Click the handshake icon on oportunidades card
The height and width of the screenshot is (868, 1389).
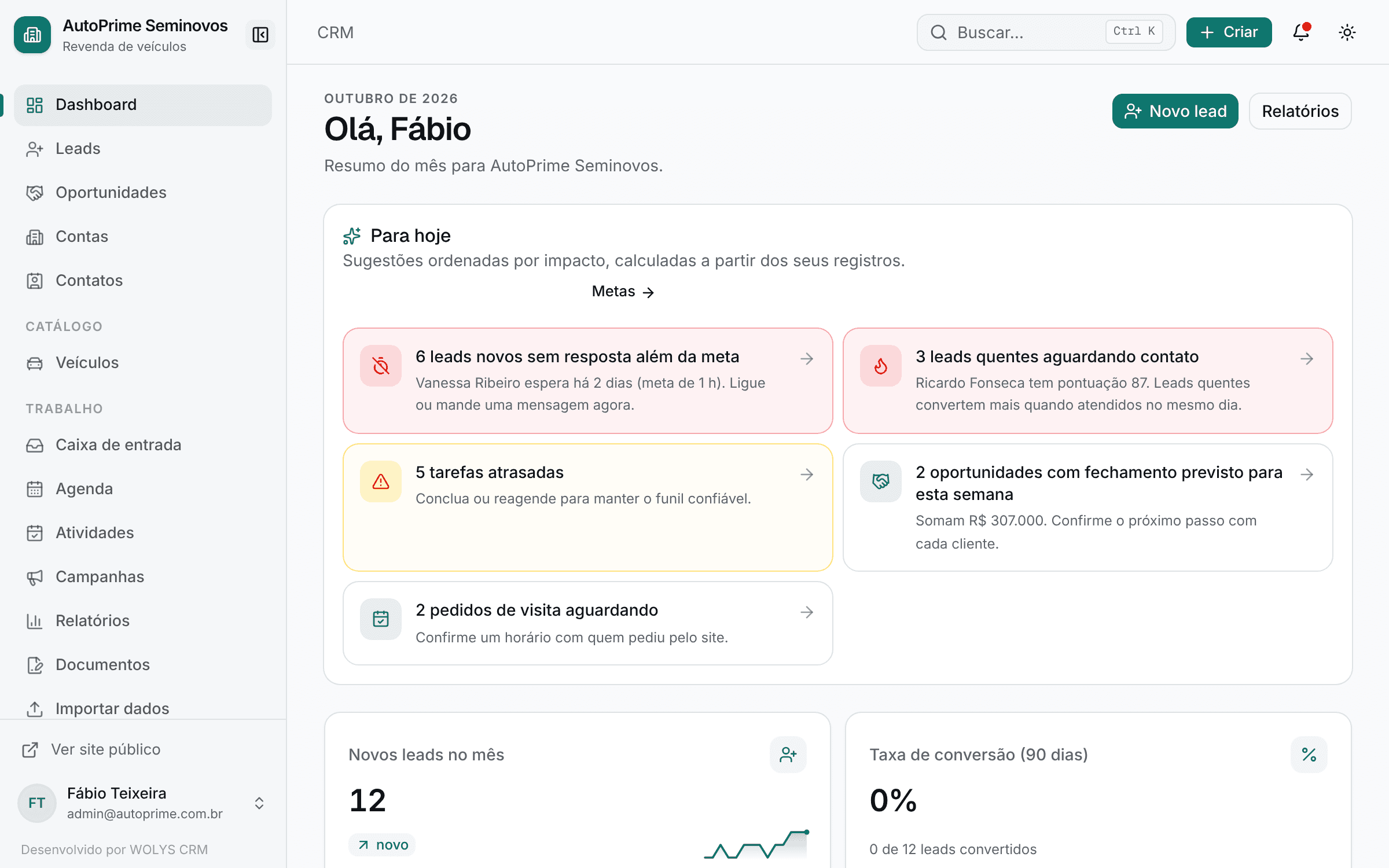pyautogui.click(x=881, y=481)
